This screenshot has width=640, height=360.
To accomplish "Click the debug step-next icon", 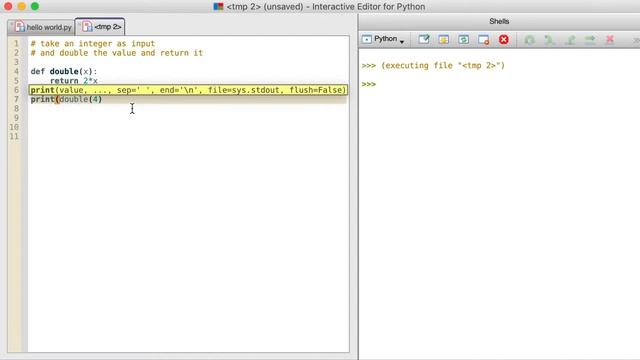I will coord(549,40).
